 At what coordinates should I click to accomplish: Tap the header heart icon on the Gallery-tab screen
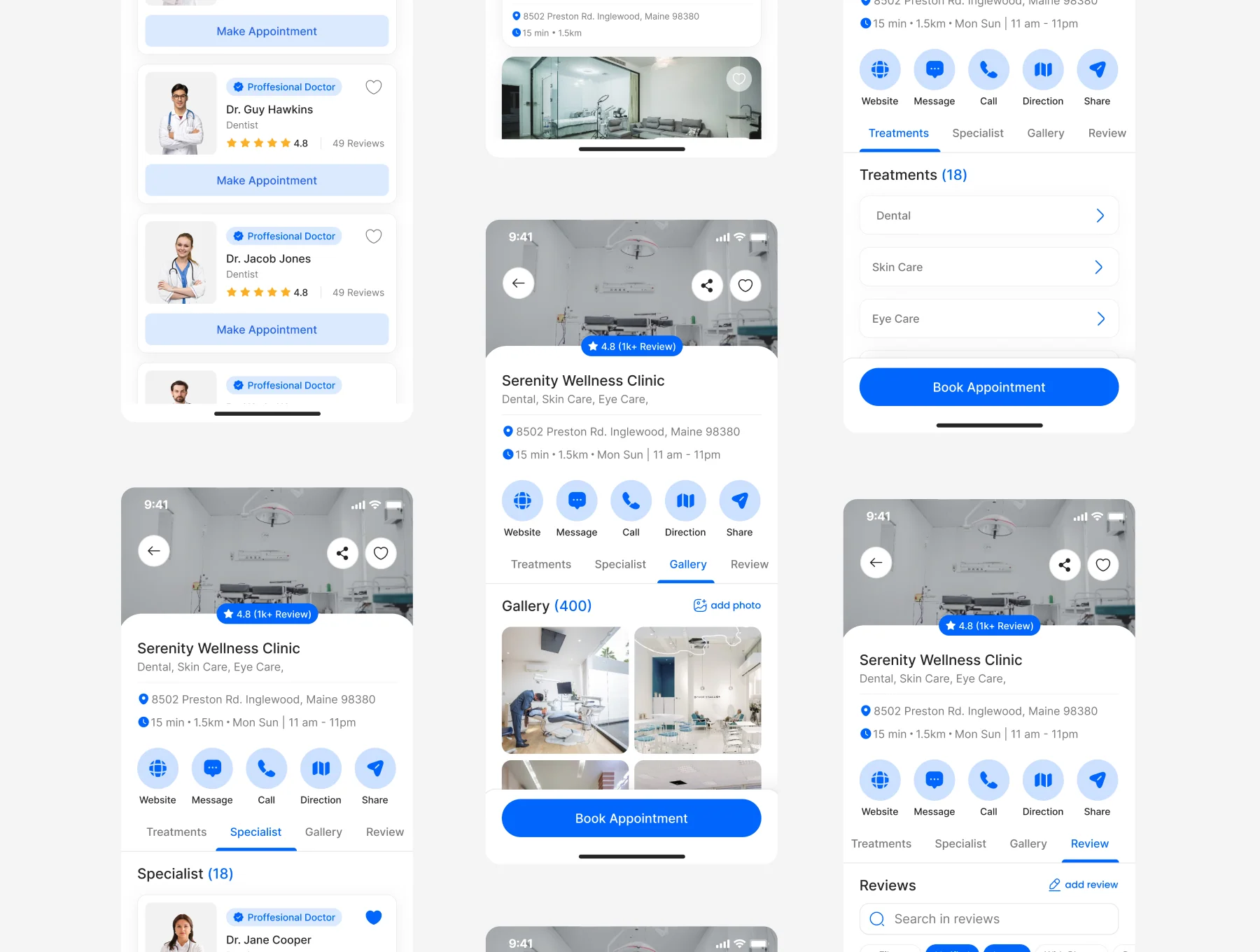pyautogui.click(x=745, y=285)
